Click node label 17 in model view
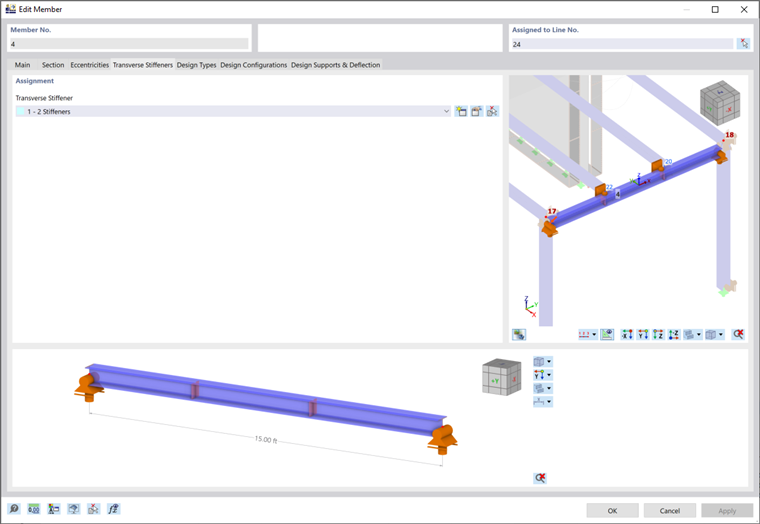This screenshot has width=760, height=524. [552, 211]
